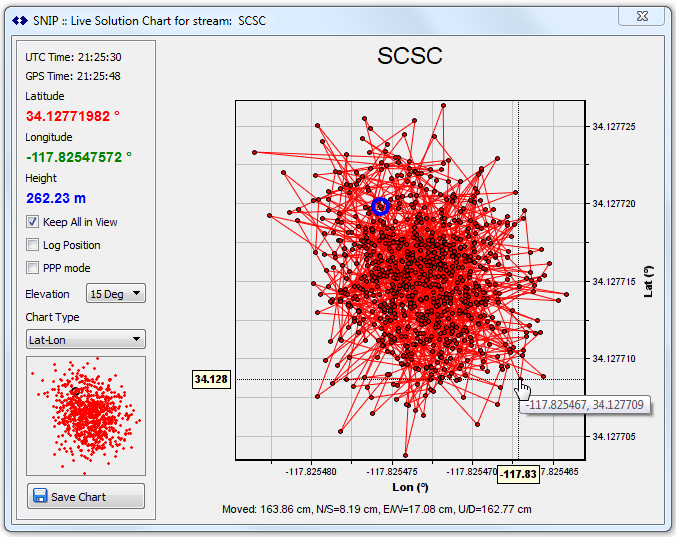Viewport: 676px width, 537px height.
Task: Expand the Chart Type Lat-Lon dropdown
Action: coord(86,339)
